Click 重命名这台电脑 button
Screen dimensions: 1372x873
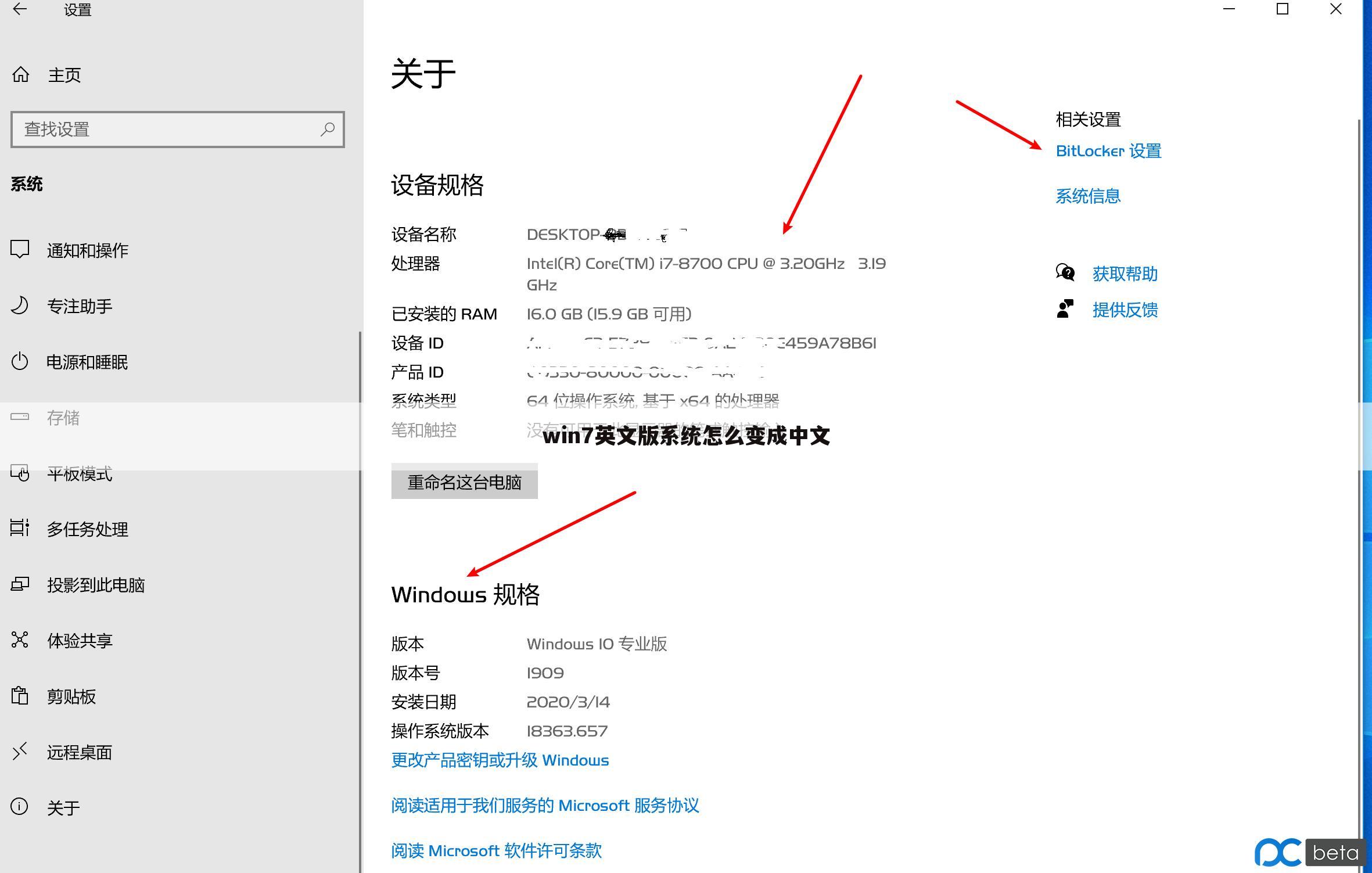tap(464, 482)
